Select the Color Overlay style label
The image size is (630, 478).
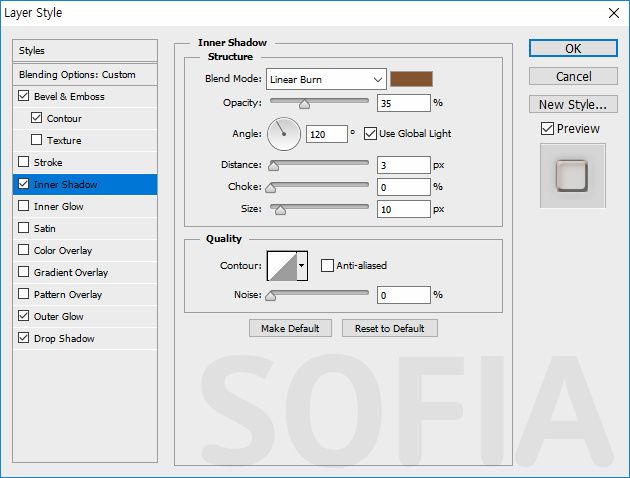coord(63,251)
